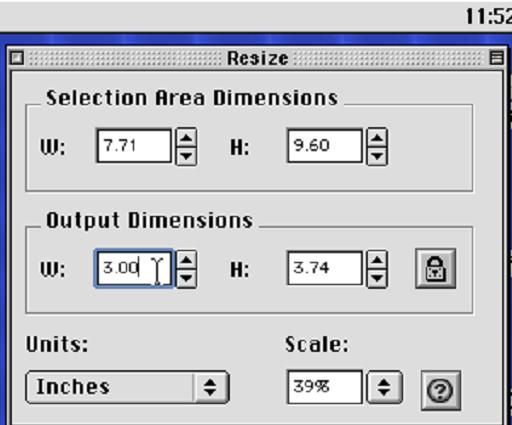
Task: Increase Selection Area width with up arrow
Action: point(186,137)
